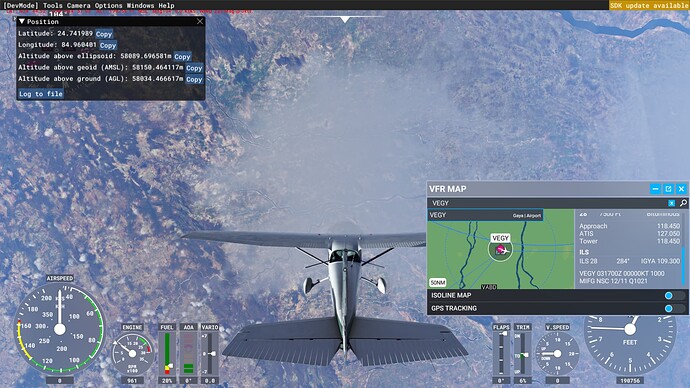690x388 pixels.
Task: Close the Position panel
Action: pos(200,21)
